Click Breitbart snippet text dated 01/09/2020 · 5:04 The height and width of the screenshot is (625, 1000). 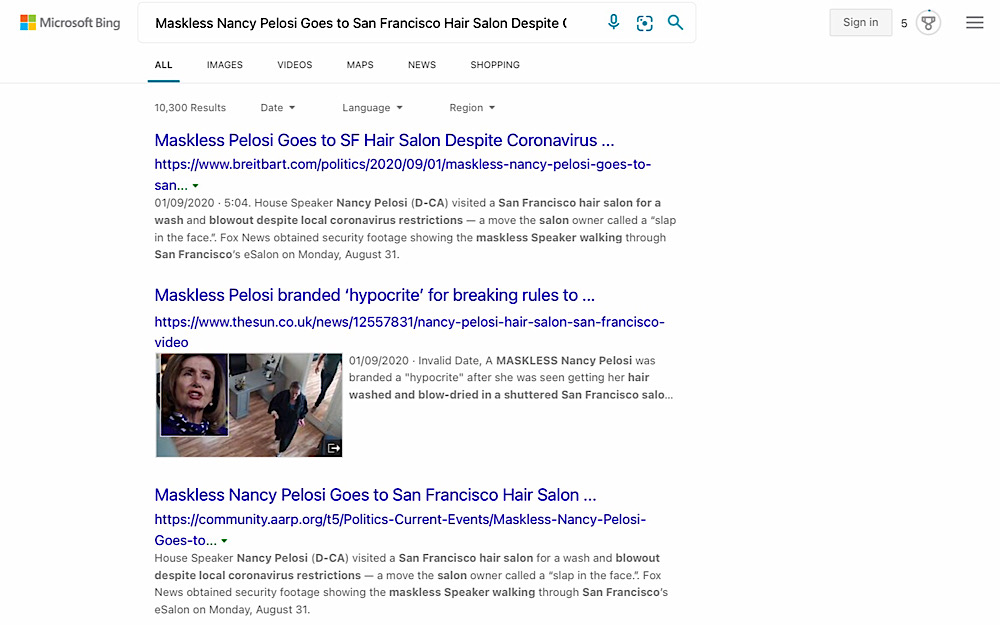[x=415, y=228]
